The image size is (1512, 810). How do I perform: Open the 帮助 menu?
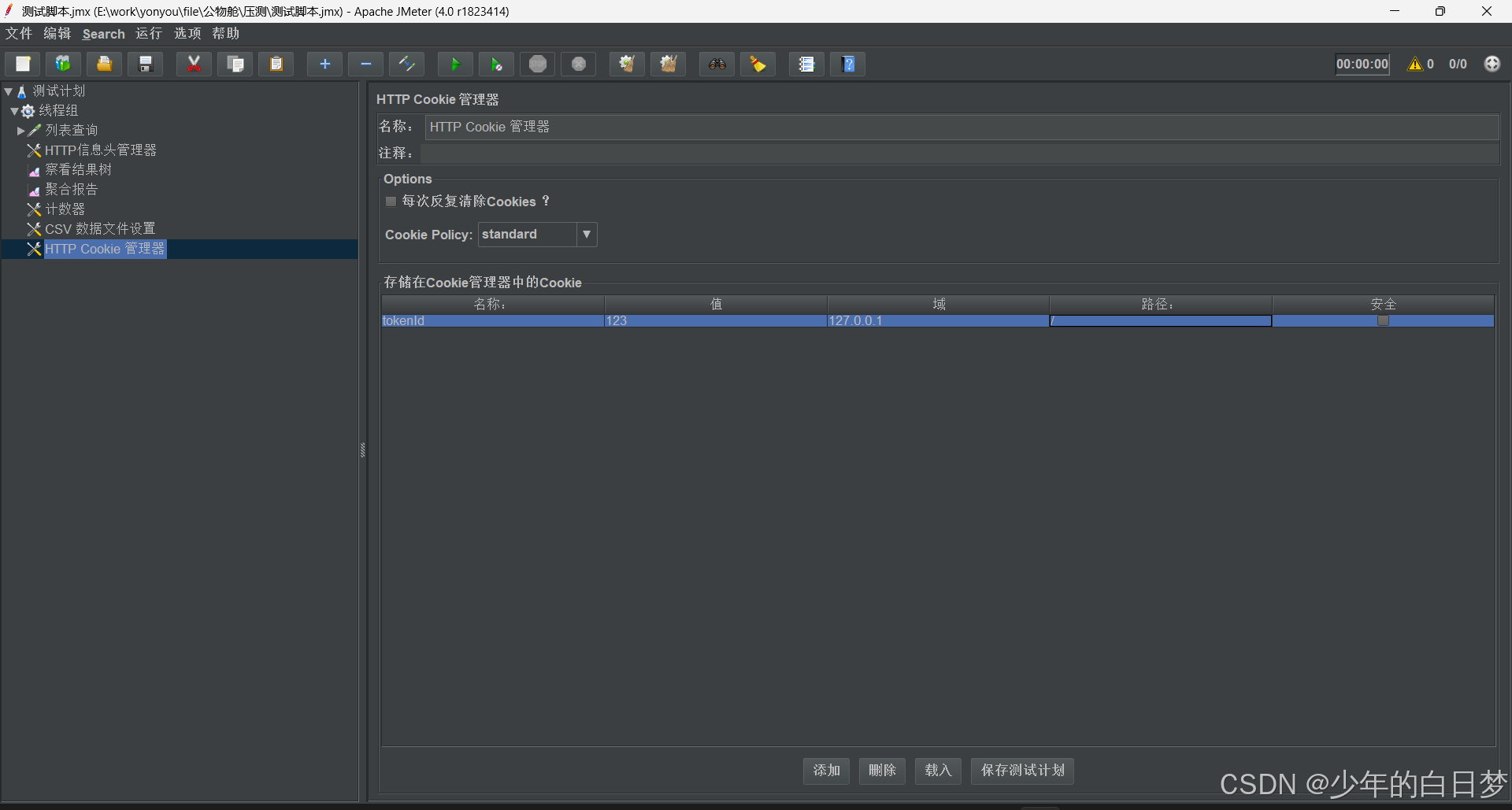(226, 33)
